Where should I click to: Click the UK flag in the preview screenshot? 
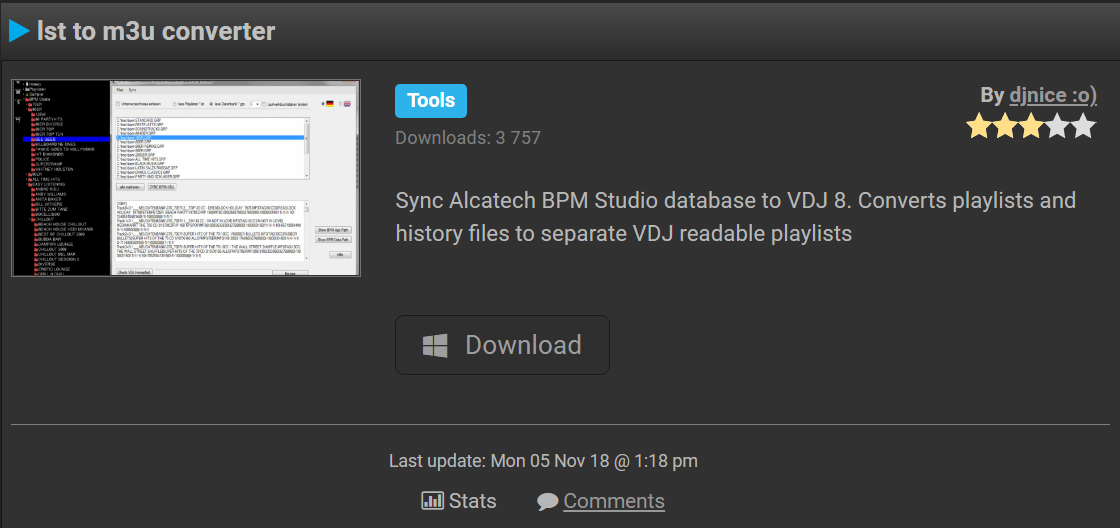coord(347,104)
